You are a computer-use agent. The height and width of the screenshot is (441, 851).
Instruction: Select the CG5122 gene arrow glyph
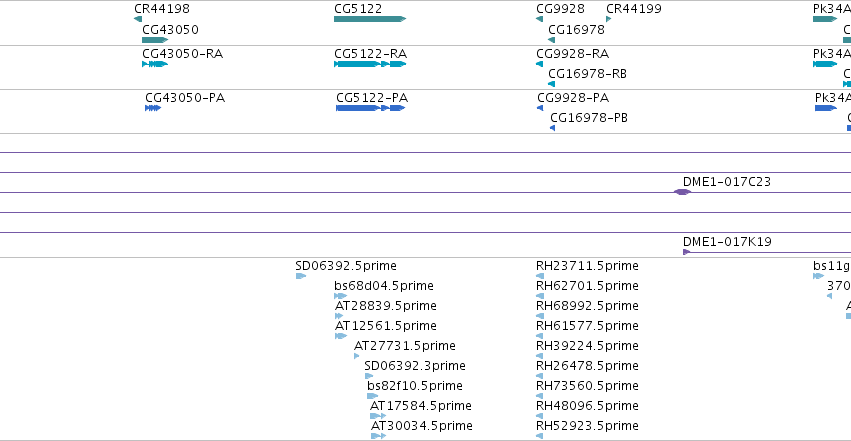point(370,19)
